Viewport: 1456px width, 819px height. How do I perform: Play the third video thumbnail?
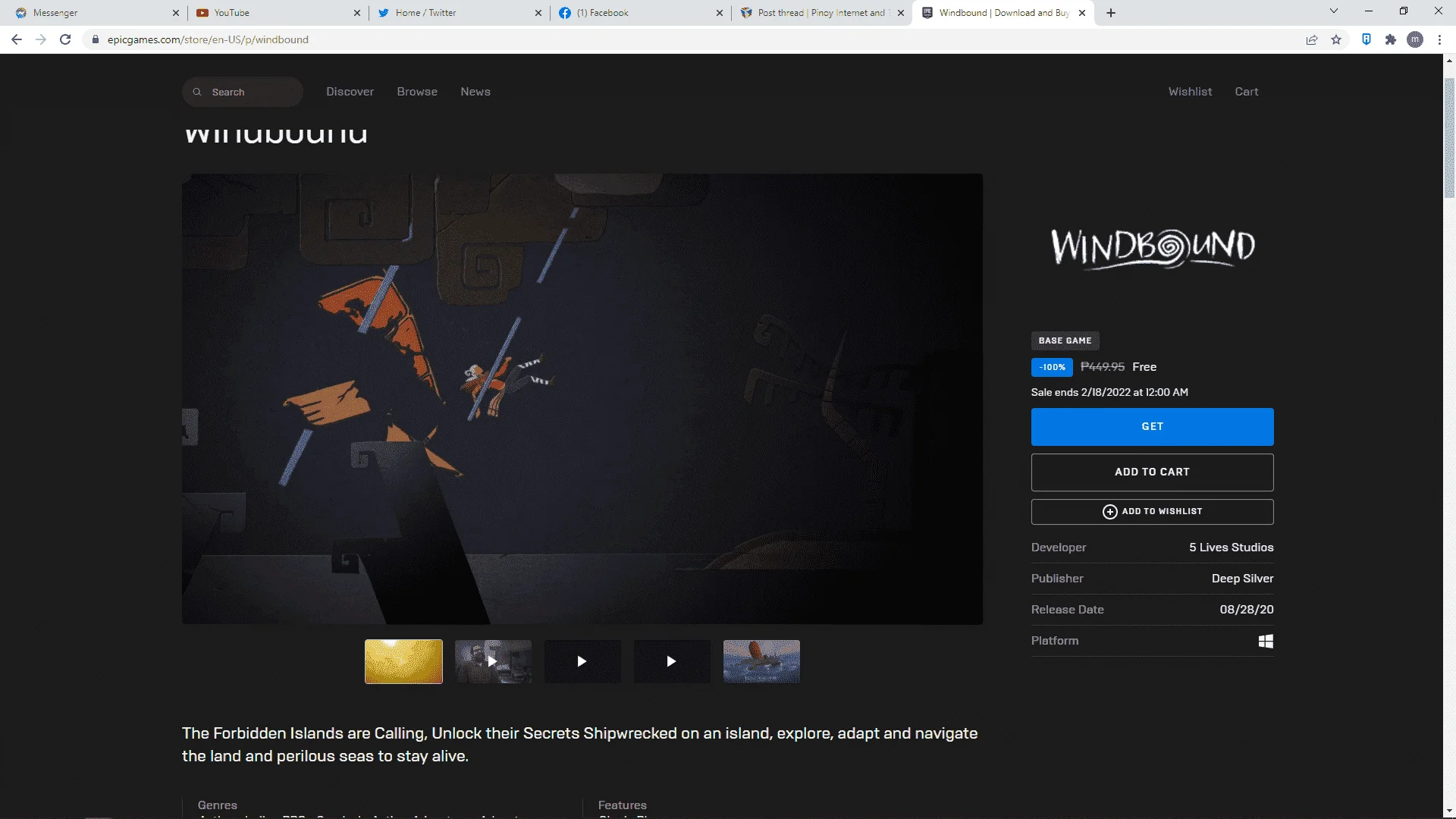pyautogui.click(x=582, y=661)
